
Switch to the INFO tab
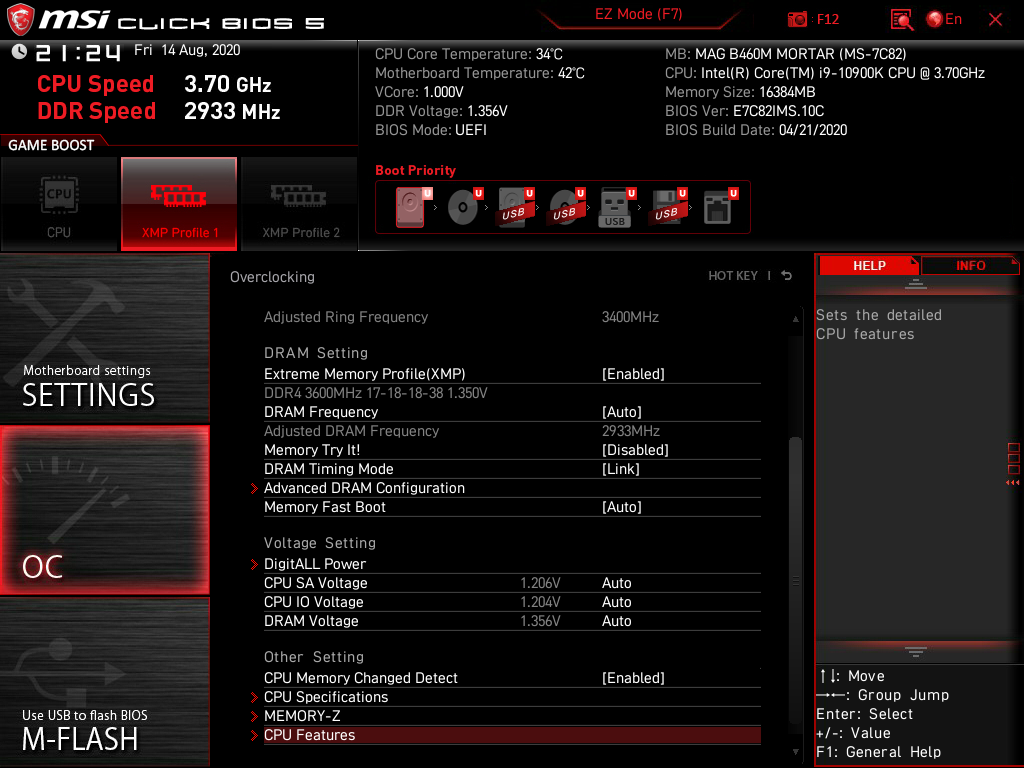[969, 265]
